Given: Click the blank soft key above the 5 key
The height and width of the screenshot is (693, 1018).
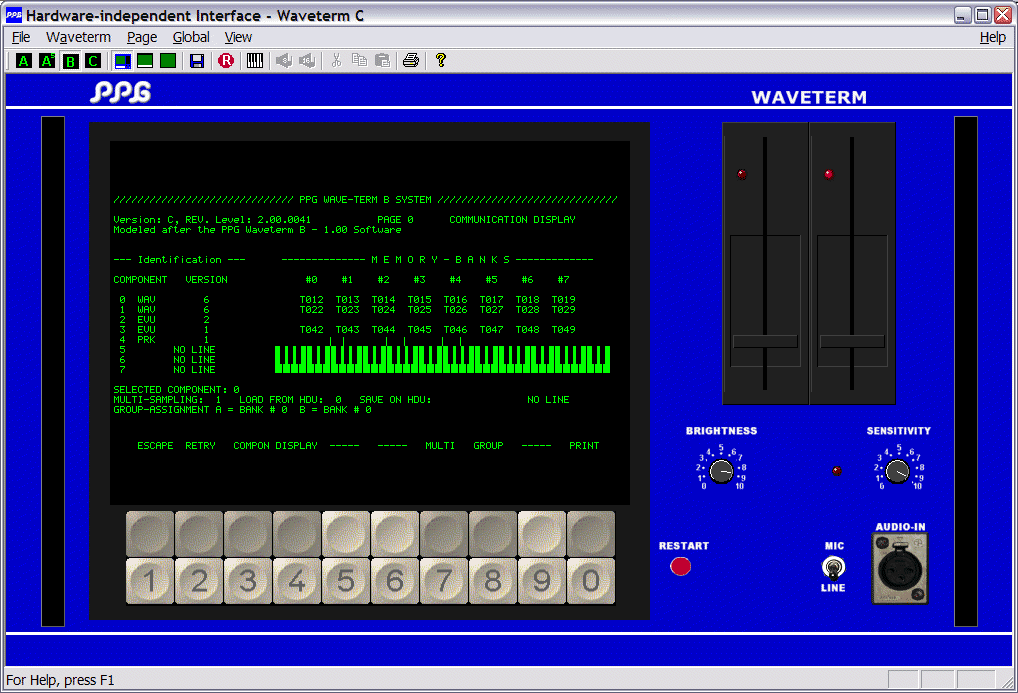Looking at the screenshot, I should [346, 534].
